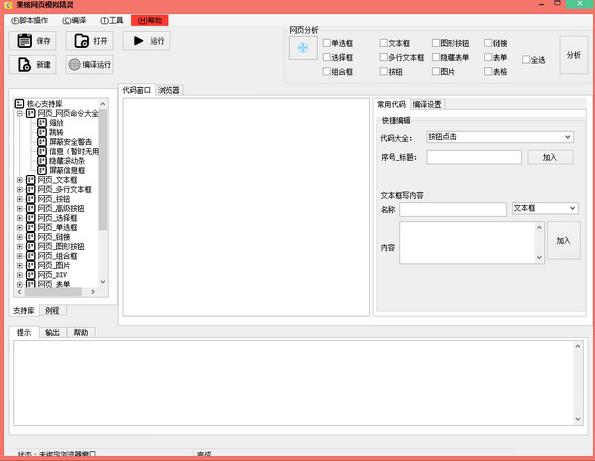This screenshot has width=595, height=461.
Task: Open the (H)帮助 menu
Action: (x=150, y=20)
